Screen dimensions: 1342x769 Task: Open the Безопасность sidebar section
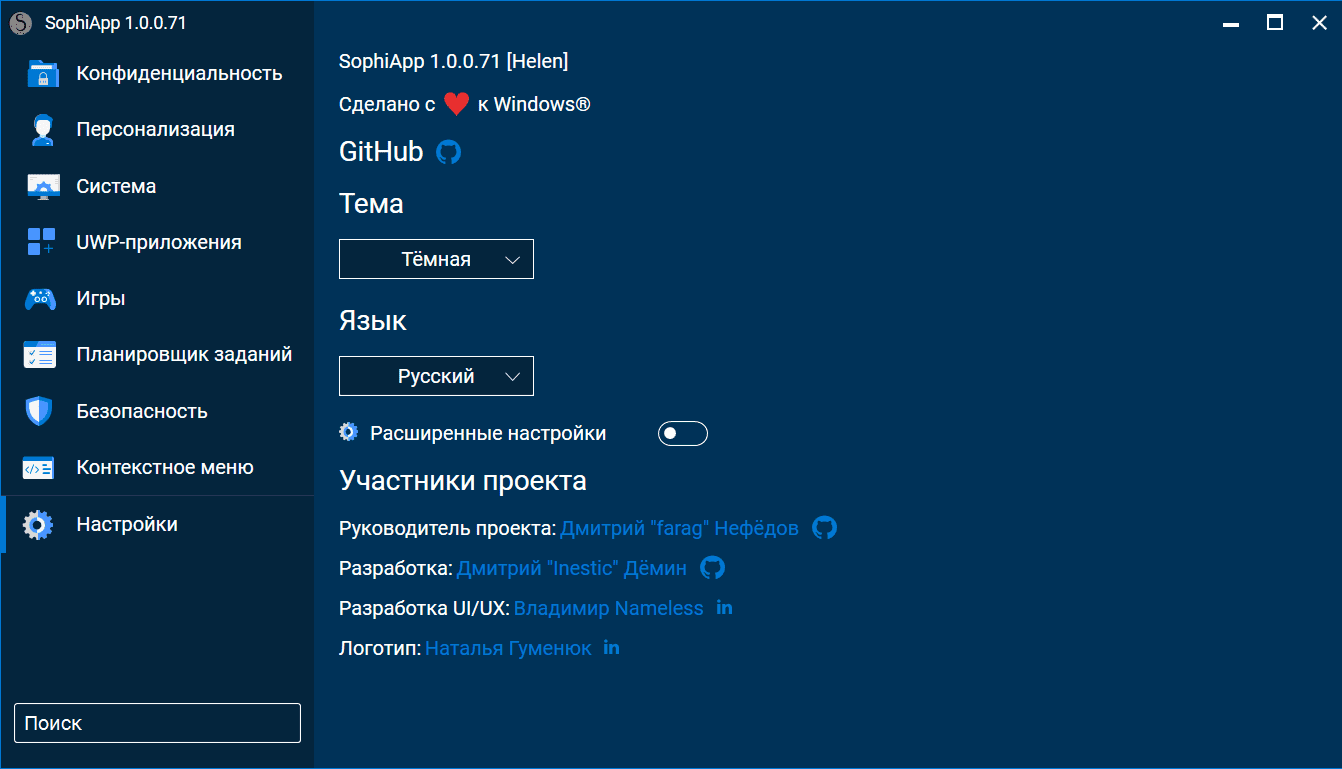pos(157,411)
